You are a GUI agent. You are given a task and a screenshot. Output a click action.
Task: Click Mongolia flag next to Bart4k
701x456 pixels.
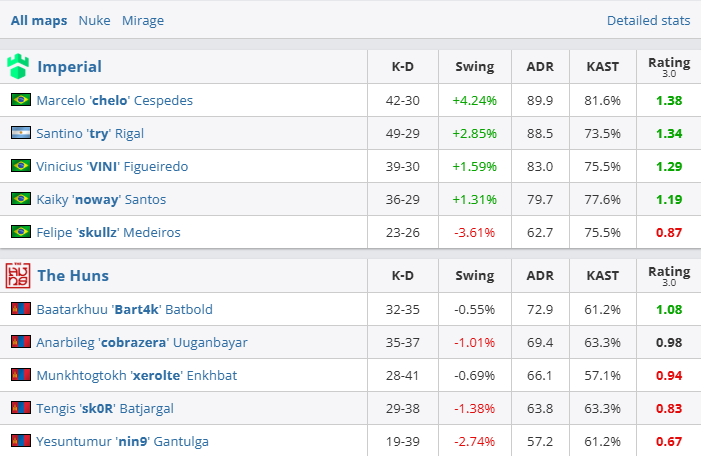coord(20,309)
